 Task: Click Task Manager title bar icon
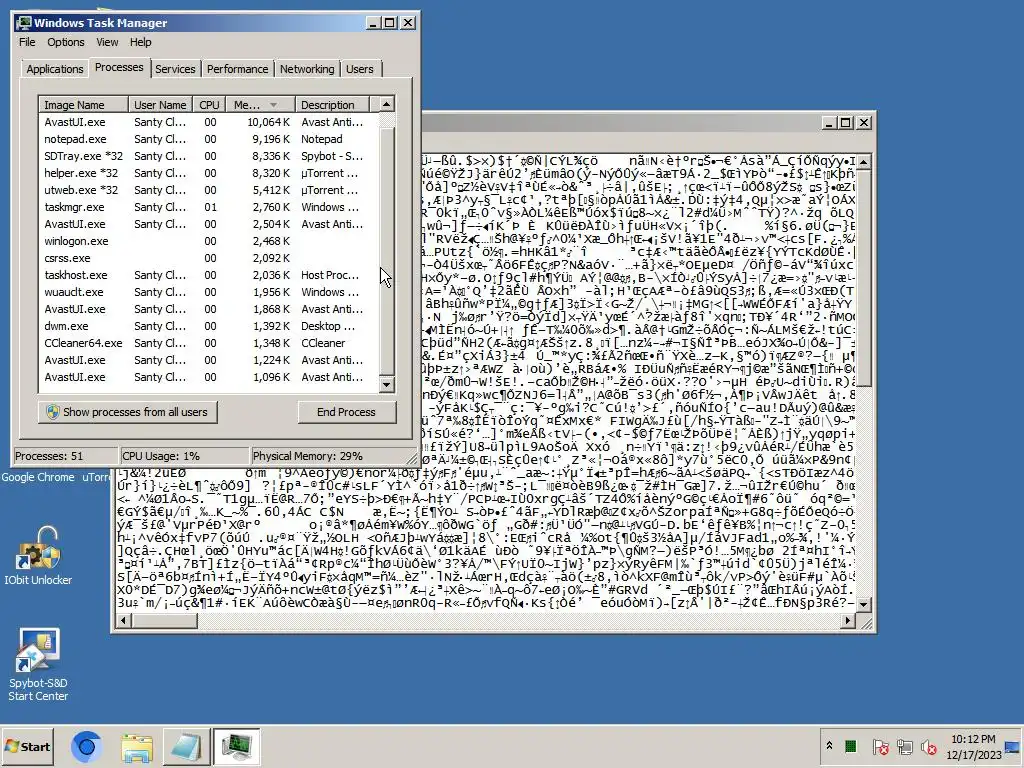(25, 23)
